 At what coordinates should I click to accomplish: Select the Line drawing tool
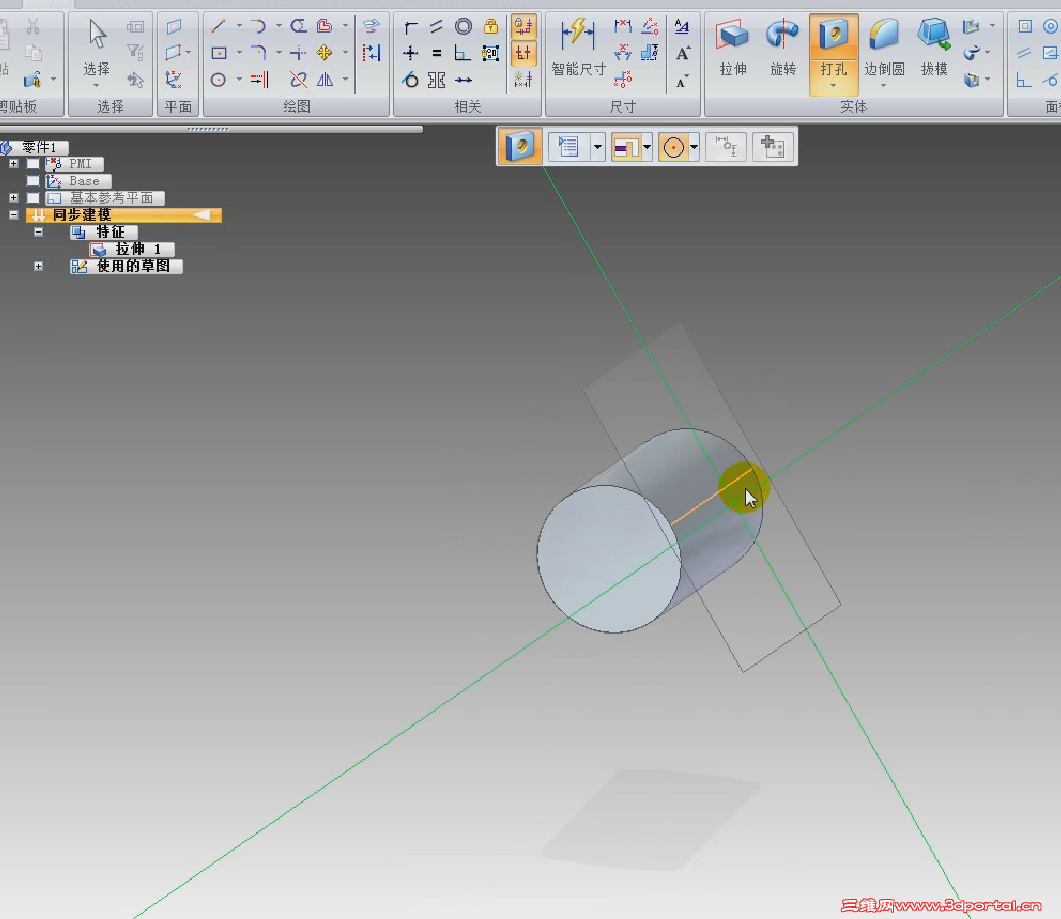point(218,26)
